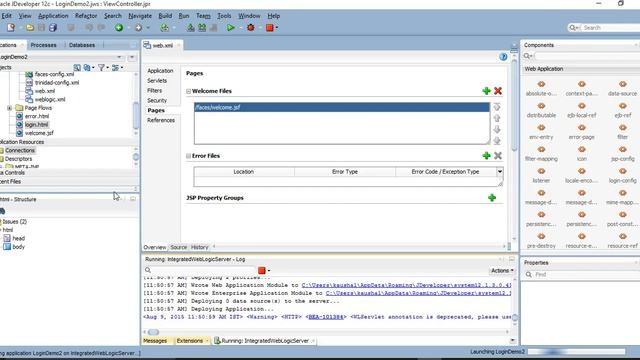Add a JSP Property Group with green plus
640x360 pixels.
point(492,198)
